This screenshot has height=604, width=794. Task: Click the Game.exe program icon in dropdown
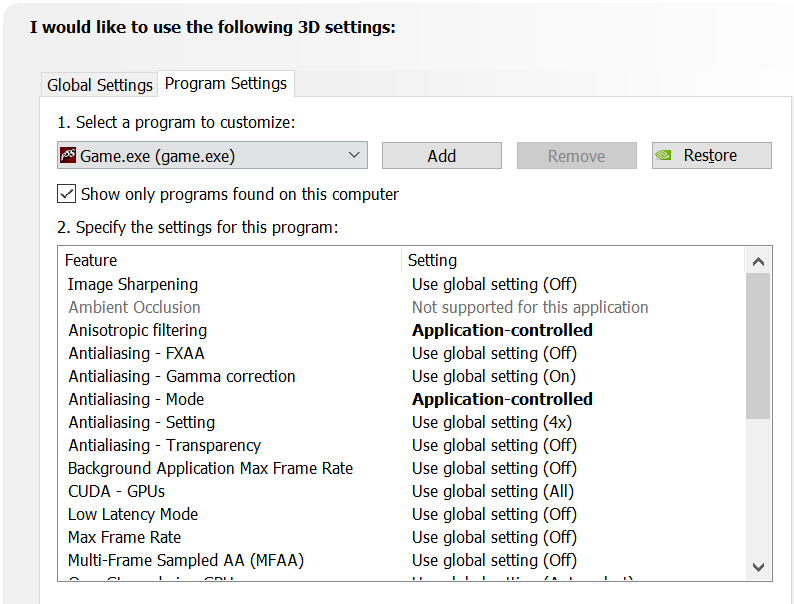69,155
